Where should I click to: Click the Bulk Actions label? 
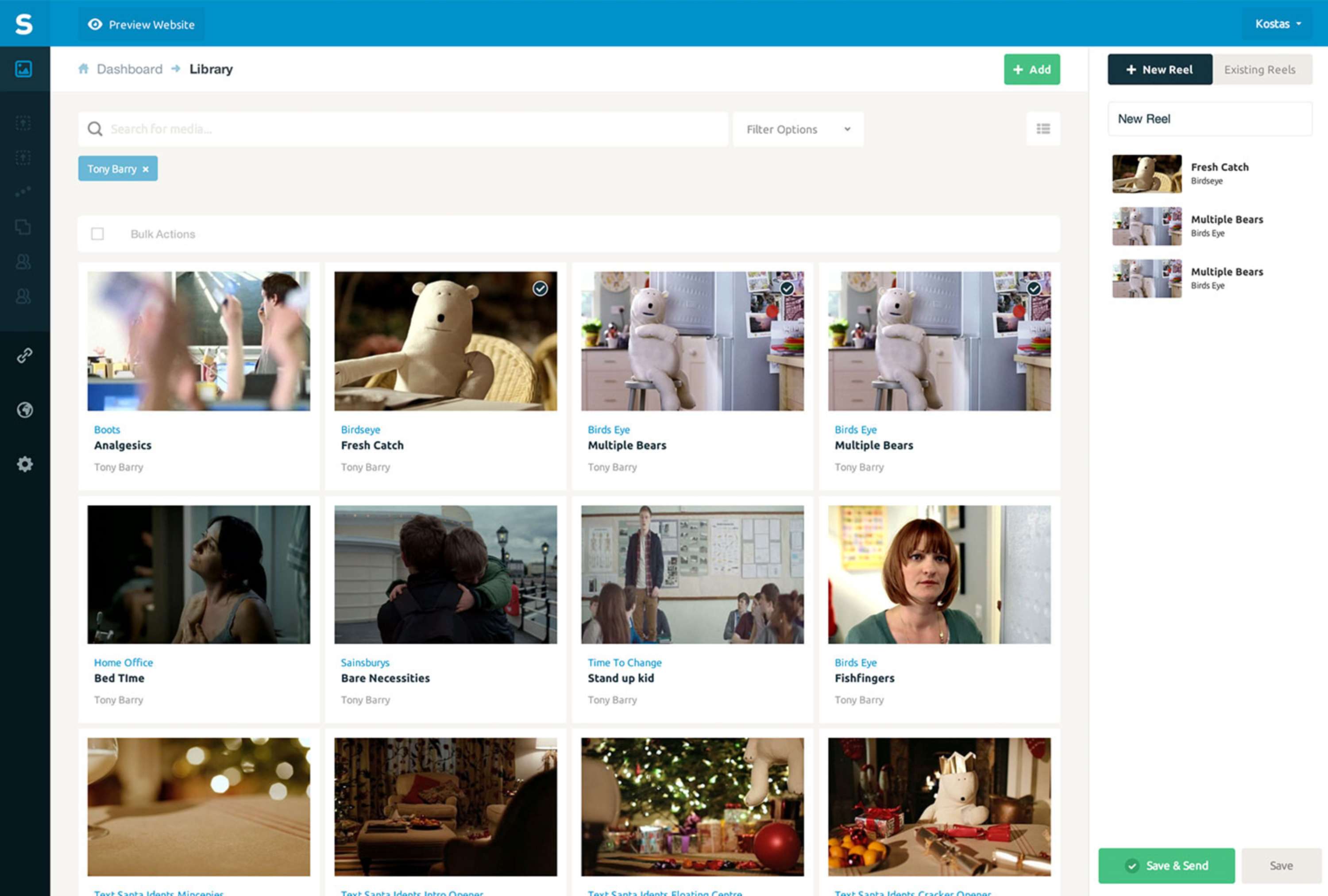click(163, 234)
